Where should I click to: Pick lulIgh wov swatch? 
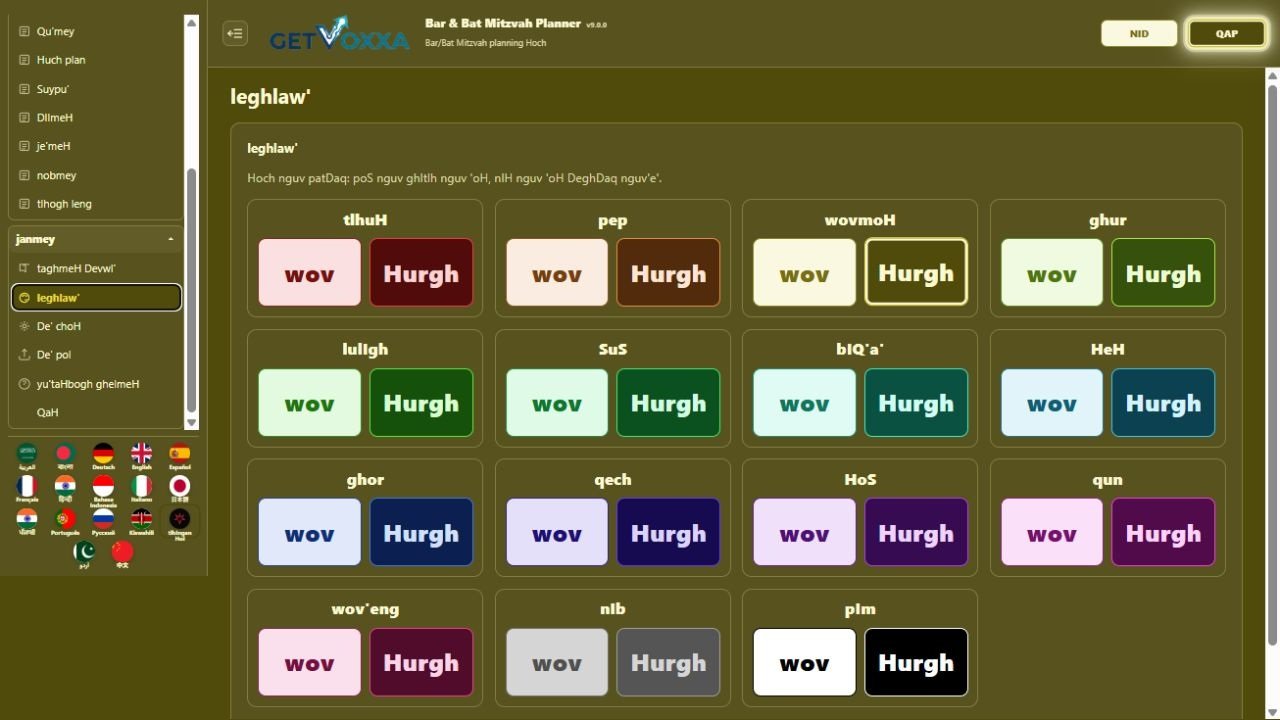[x=310, y=403]
